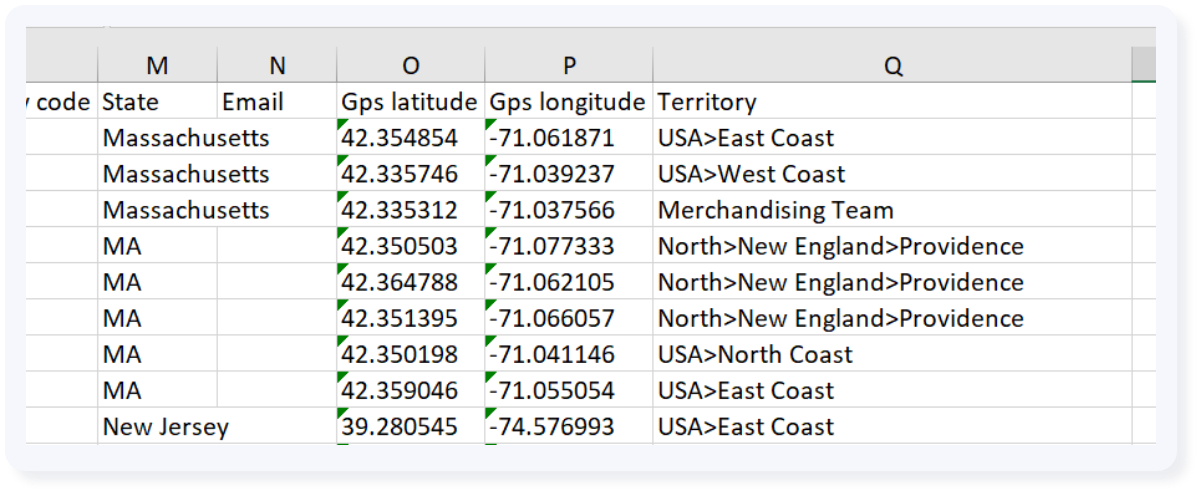Select the USA>West Coast cell
The height and width of the screenshot is (496, 1202).
point(892,174)
